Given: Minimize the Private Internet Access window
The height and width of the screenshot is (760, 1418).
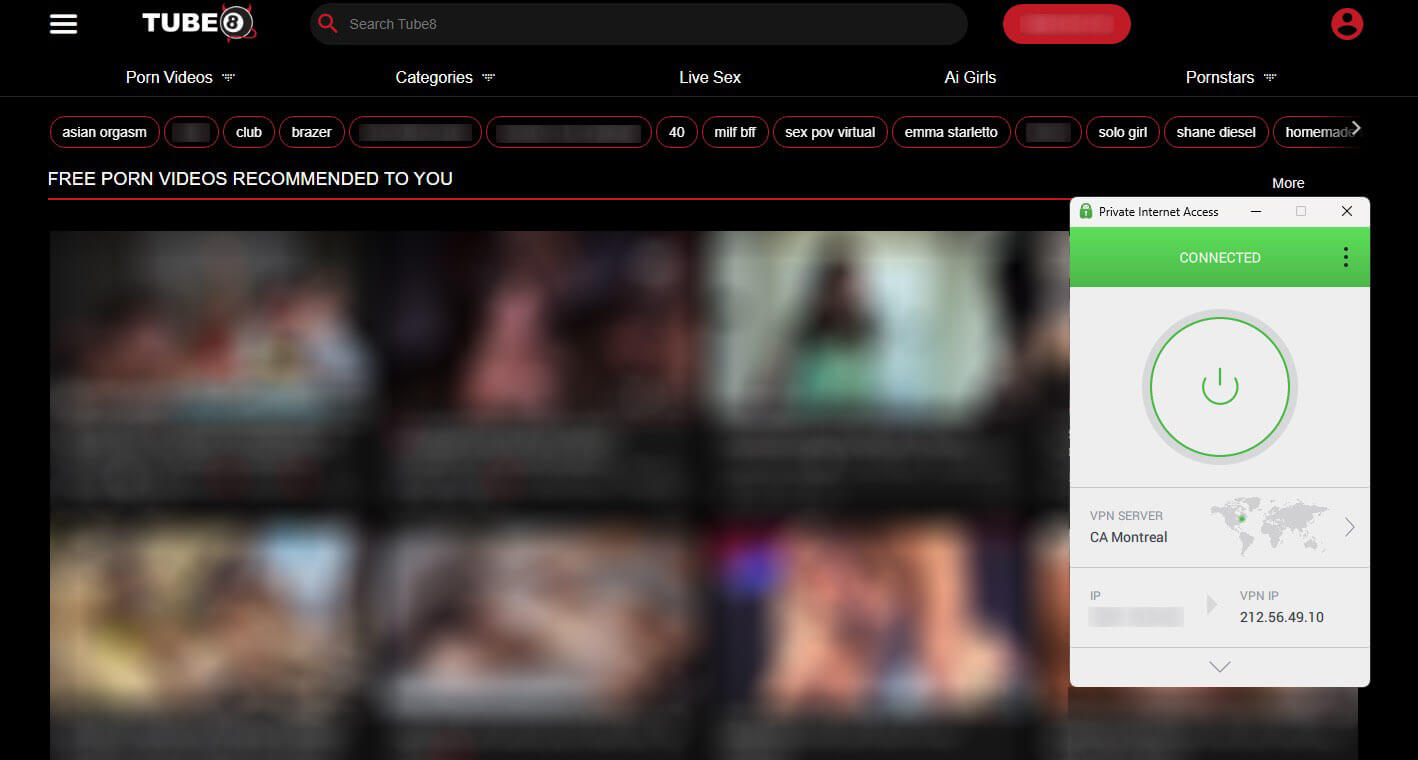Looking at the screenshot, I should [1257, 211].
